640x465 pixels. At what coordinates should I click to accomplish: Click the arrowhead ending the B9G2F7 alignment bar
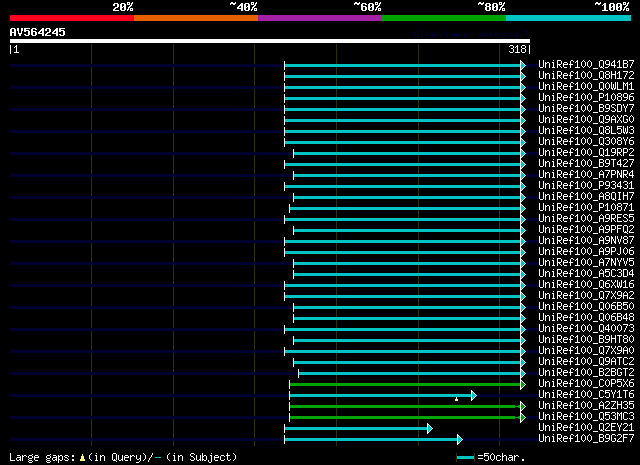460,439
